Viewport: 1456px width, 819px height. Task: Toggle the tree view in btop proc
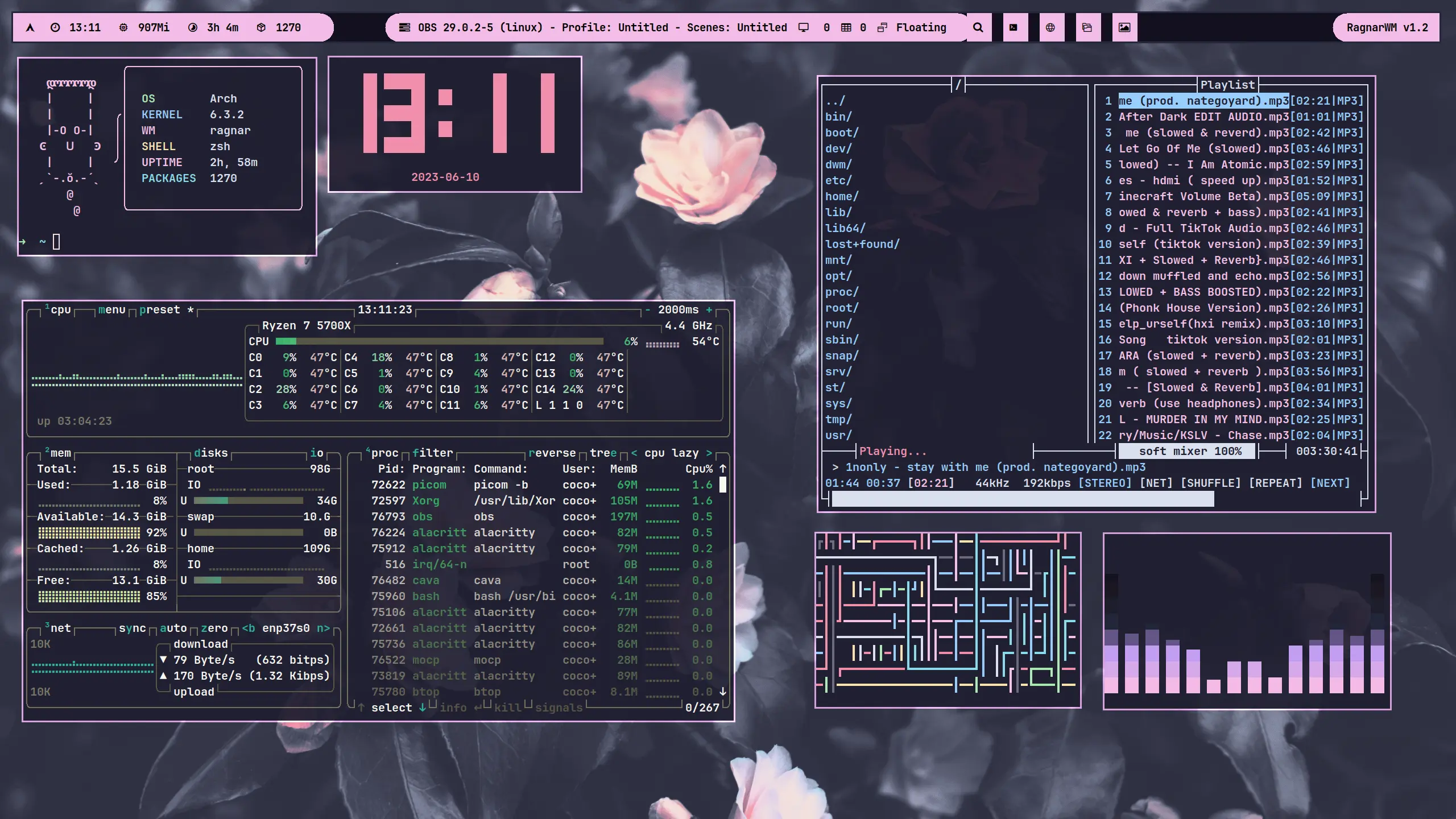click(x=603, y=453)
